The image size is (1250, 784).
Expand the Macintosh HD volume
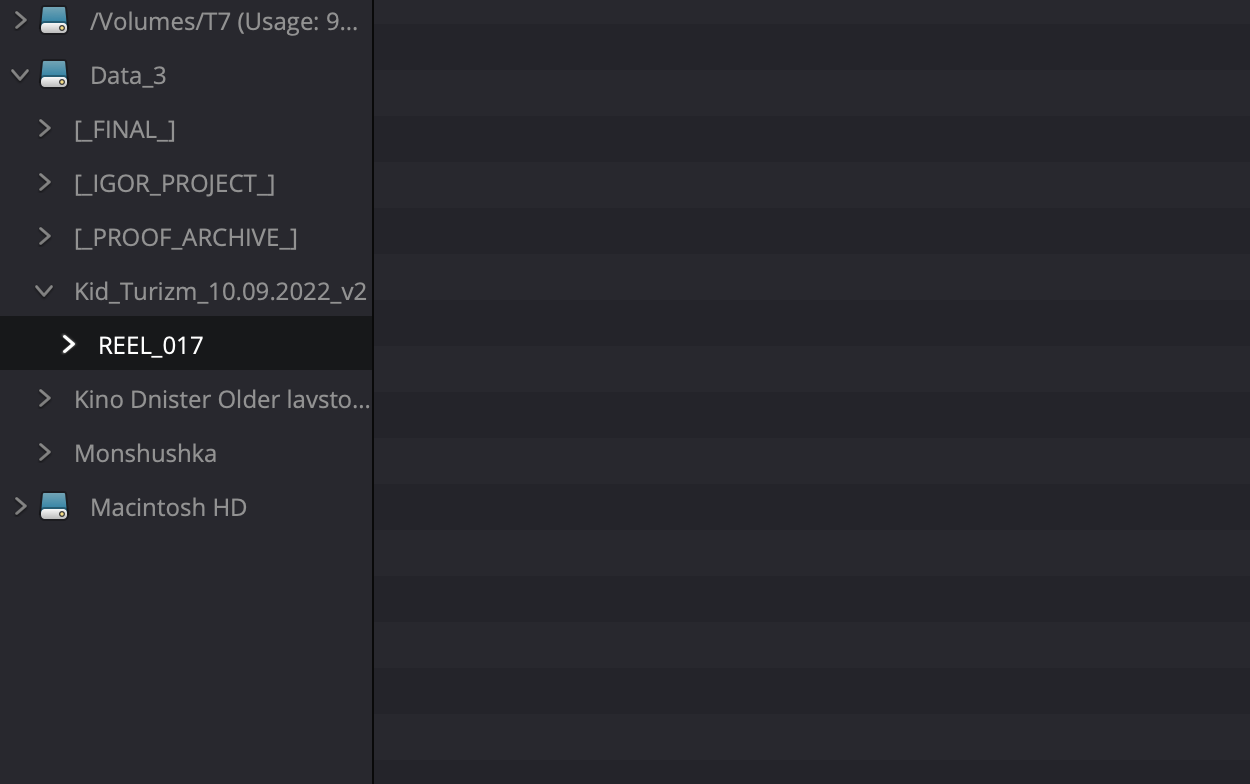20,507
